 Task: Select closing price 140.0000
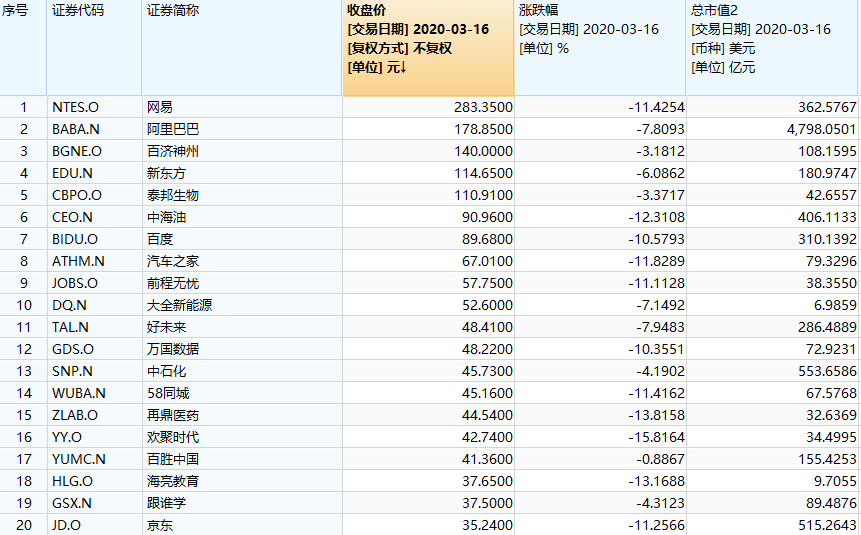(x=483, y=151)
